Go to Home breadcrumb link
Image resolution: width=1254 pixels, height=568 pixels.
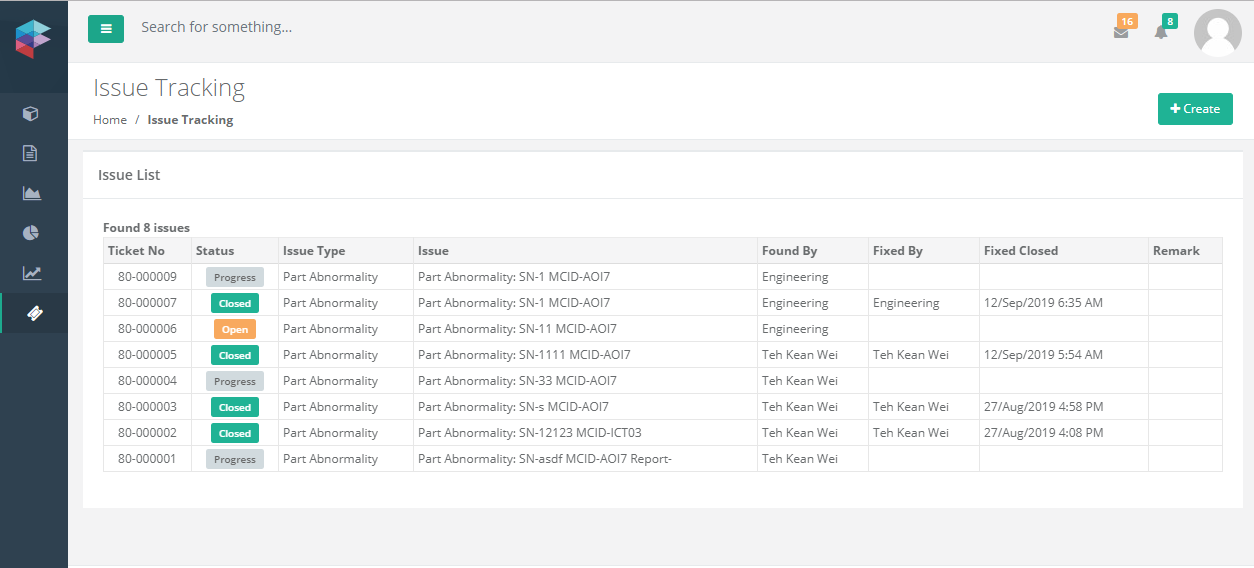click(110, 120)
